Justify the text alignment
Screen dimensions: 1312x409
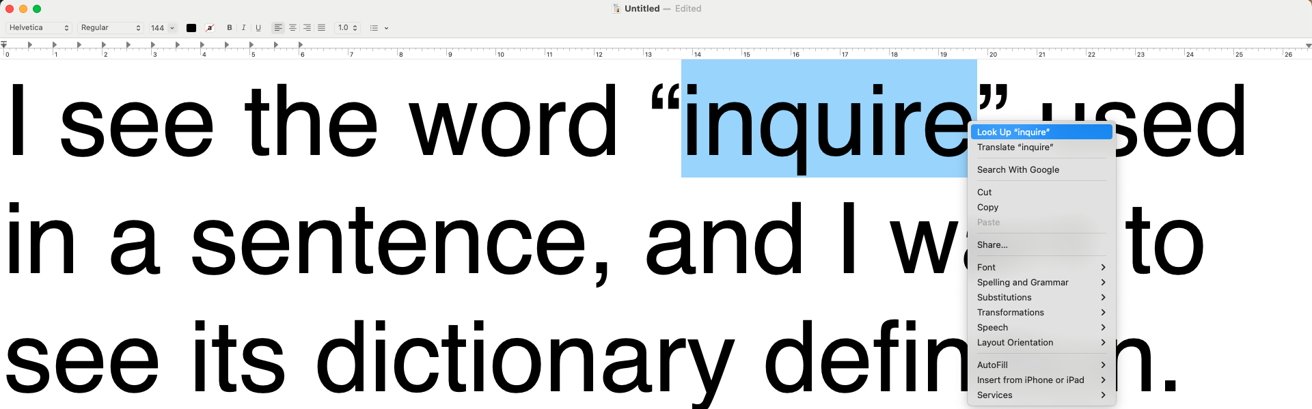click(321, 28)
